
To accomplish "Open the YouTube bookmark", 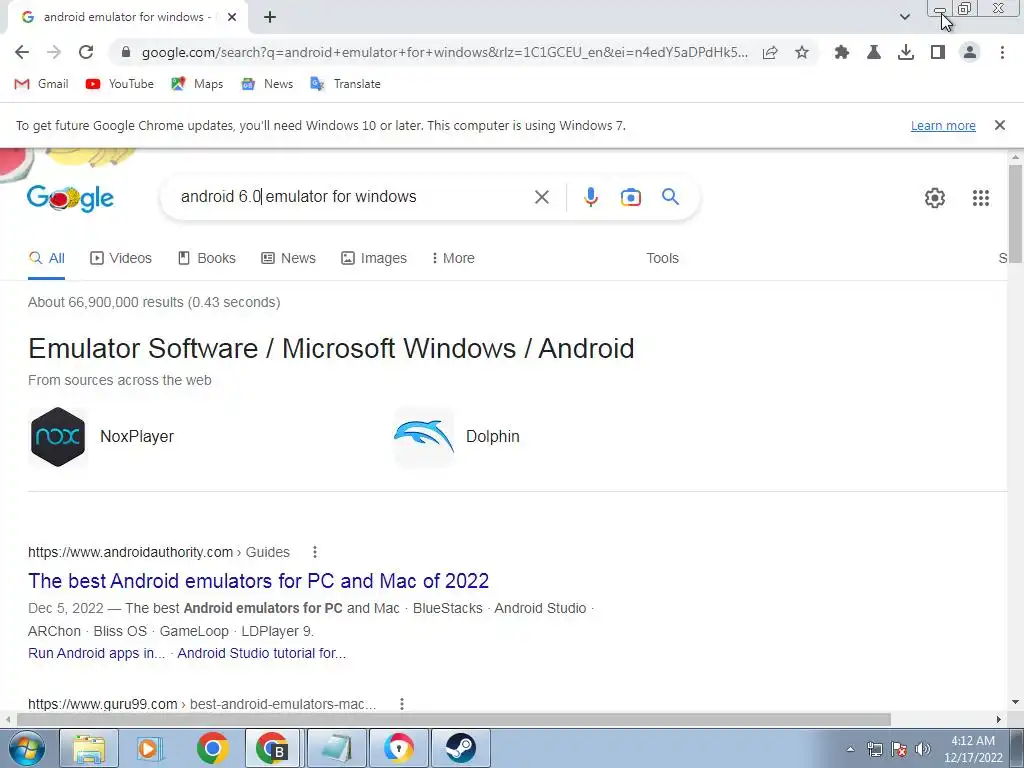I will [x=120, y=84].
